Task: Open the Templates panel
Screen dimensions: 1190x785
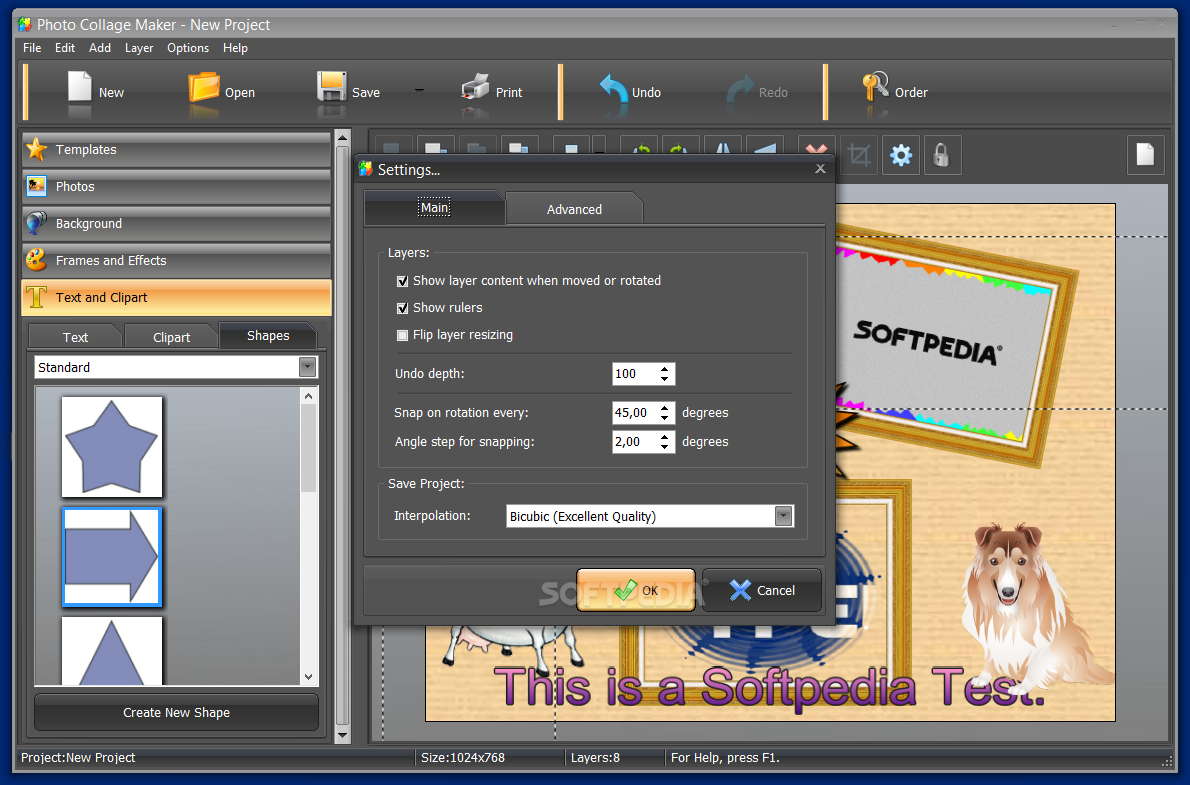Action: [177, 150]
